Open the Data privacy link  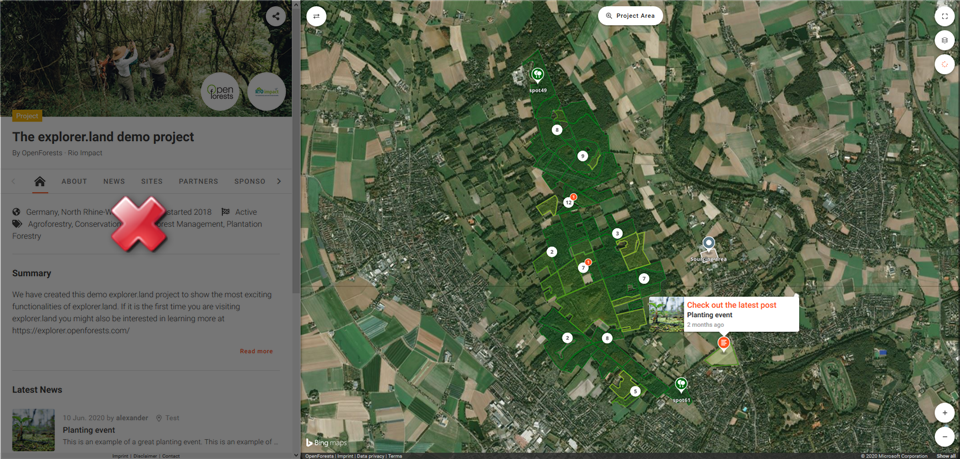pos(370,456)
